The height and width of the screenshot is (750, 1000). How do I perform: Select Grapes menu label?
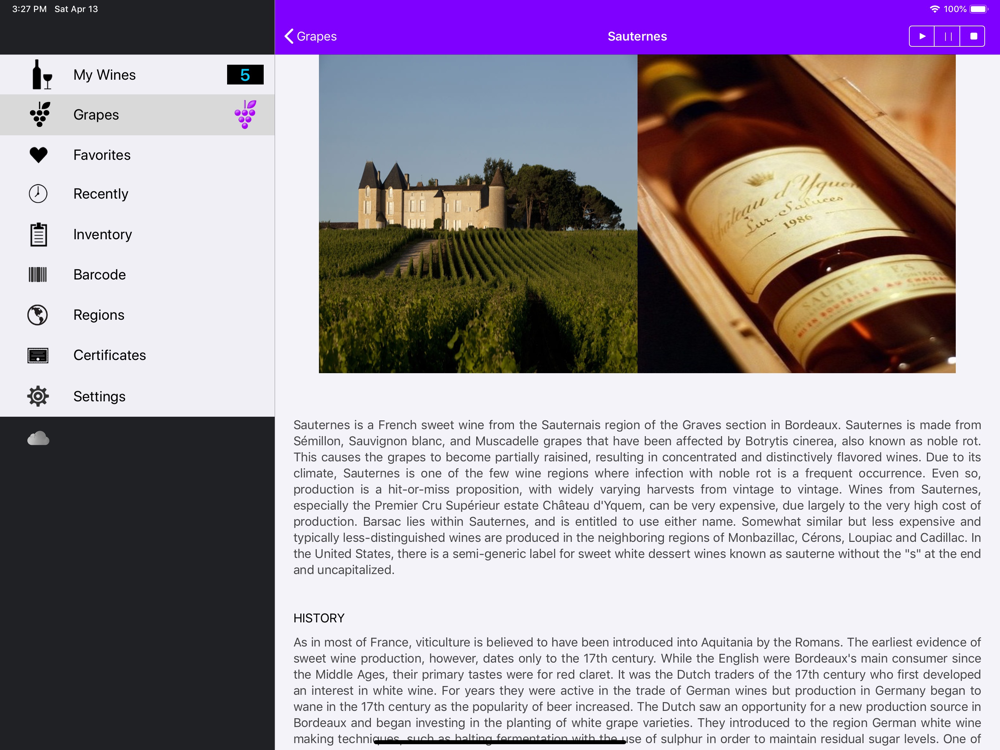(x=96, y=115)
